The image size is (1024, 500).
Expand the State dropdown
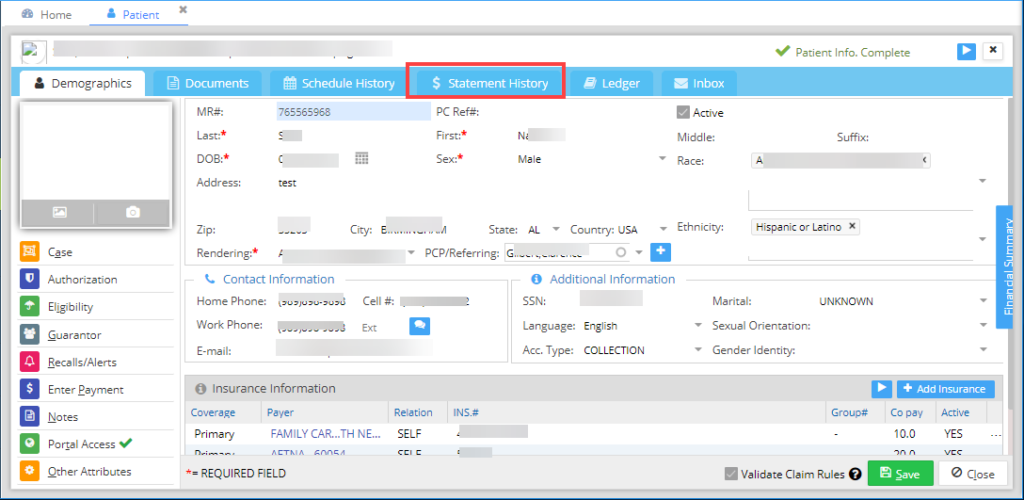pos(556,230)
